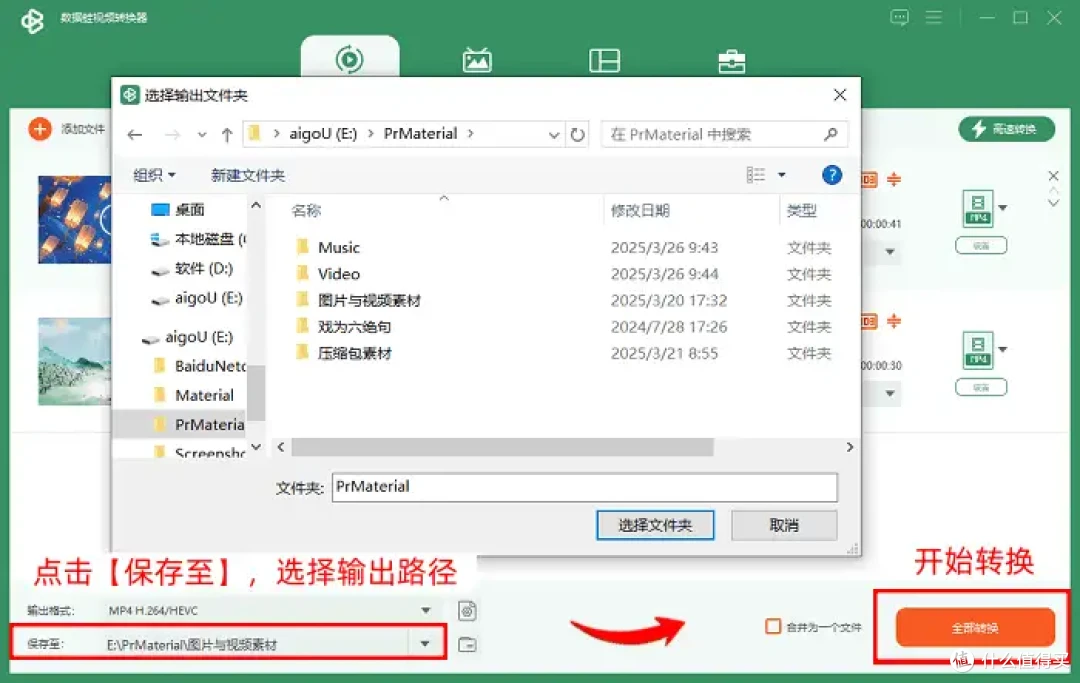Open the hamburger menu in title bar
1080x683 pixels.
[x=934, y=17]
